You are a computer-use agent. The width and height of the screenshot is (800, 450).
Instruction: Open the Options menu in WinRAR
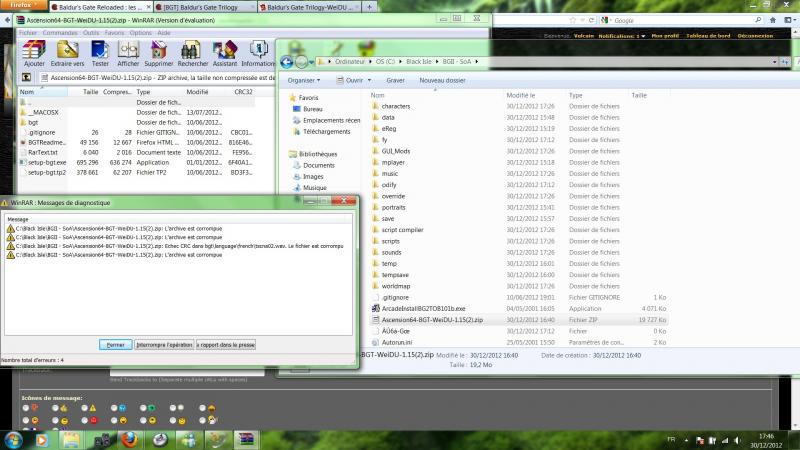[140, 33]
